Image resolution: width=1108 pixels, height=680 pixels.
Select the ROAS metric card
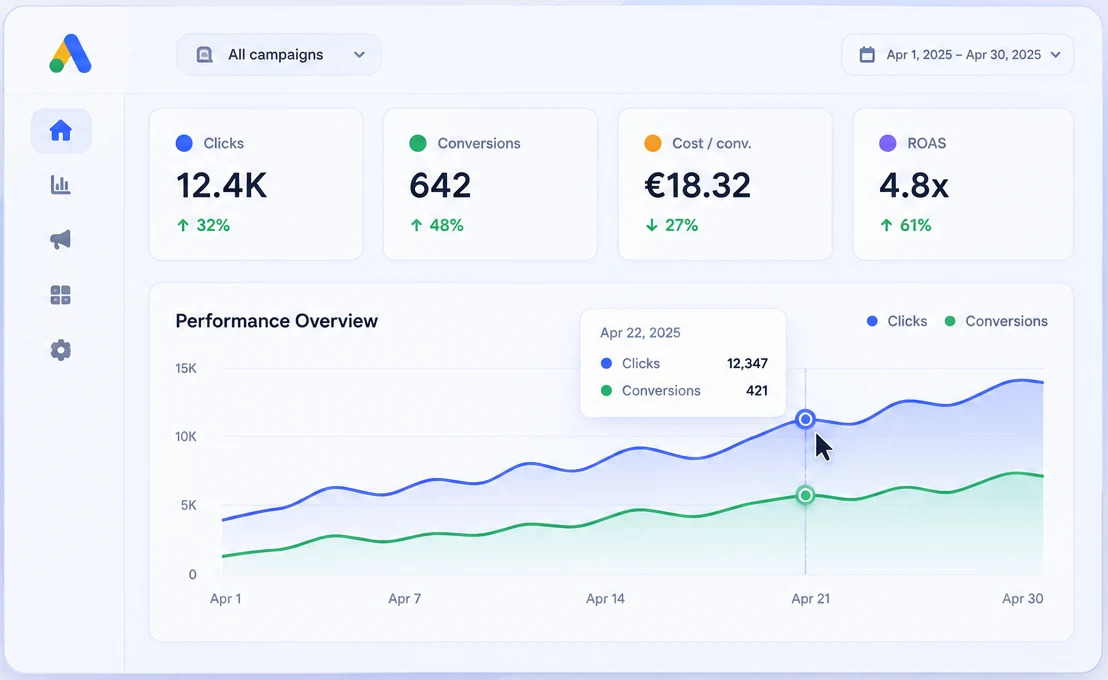963,184
